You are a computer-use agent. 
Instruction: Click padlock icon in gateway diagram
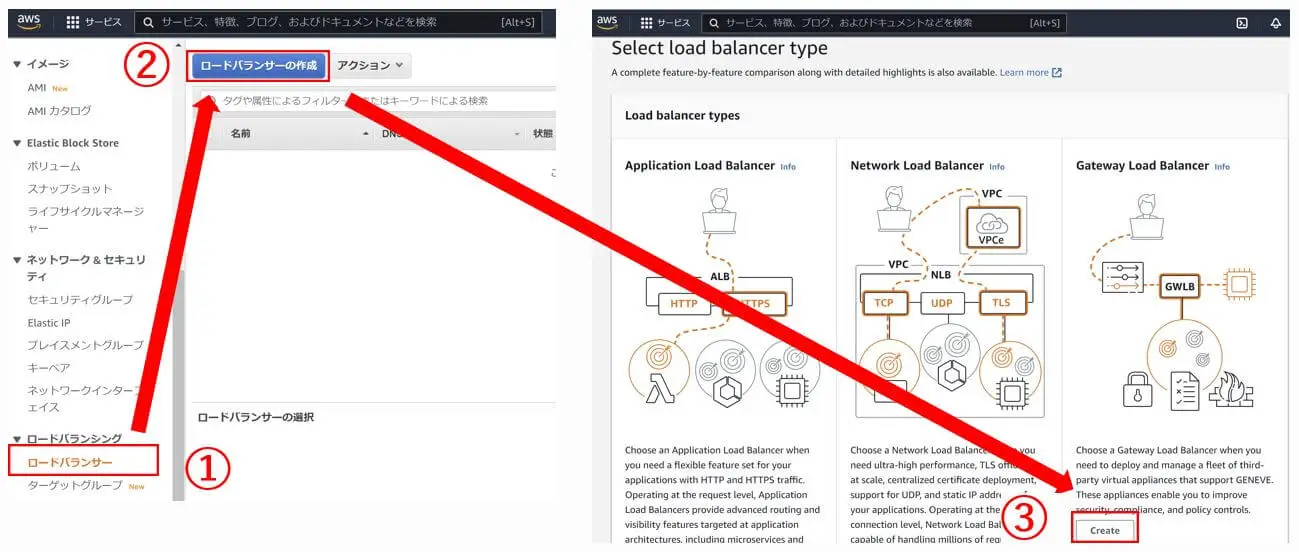pyautogui.click(x=1137, y=389)
